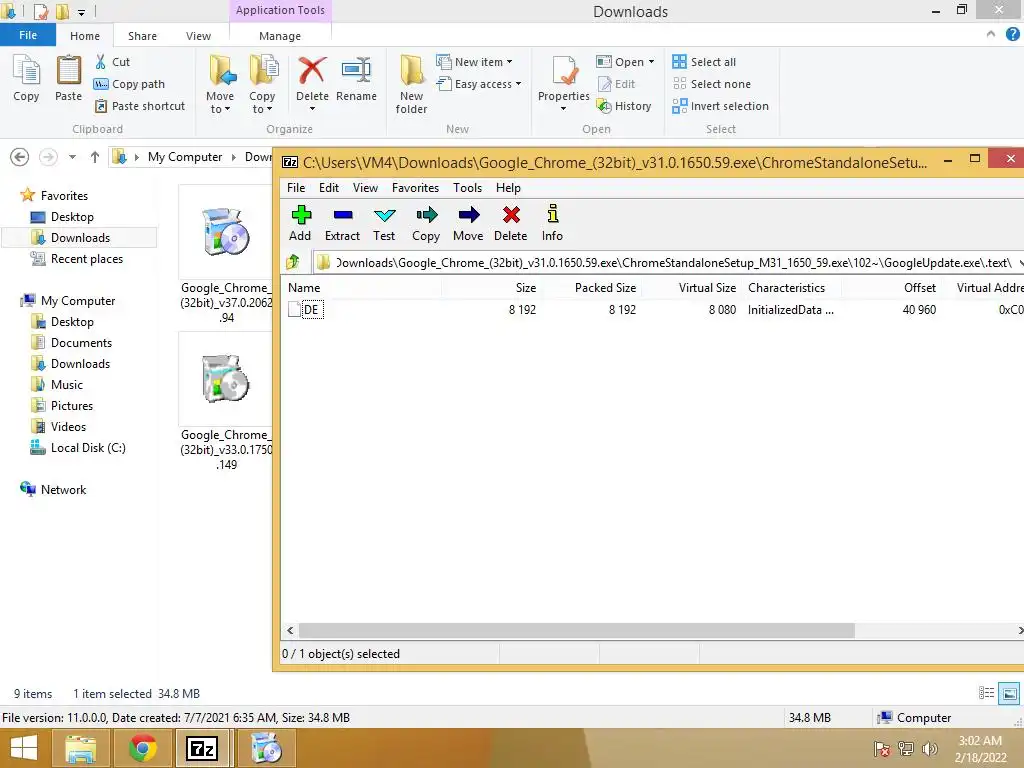This screenshot has height=768, width=1024.
Task: Click the Delete icon in Explorer ribbon
Action: [x=312, y=71]
